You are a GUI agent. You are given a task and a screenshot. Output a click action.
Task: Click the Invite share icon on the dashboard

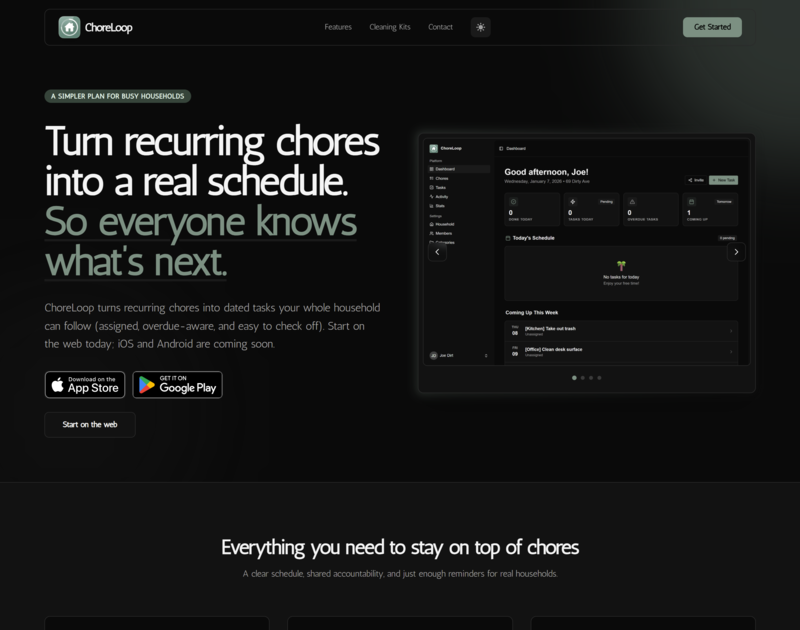(x=690, y=179)
